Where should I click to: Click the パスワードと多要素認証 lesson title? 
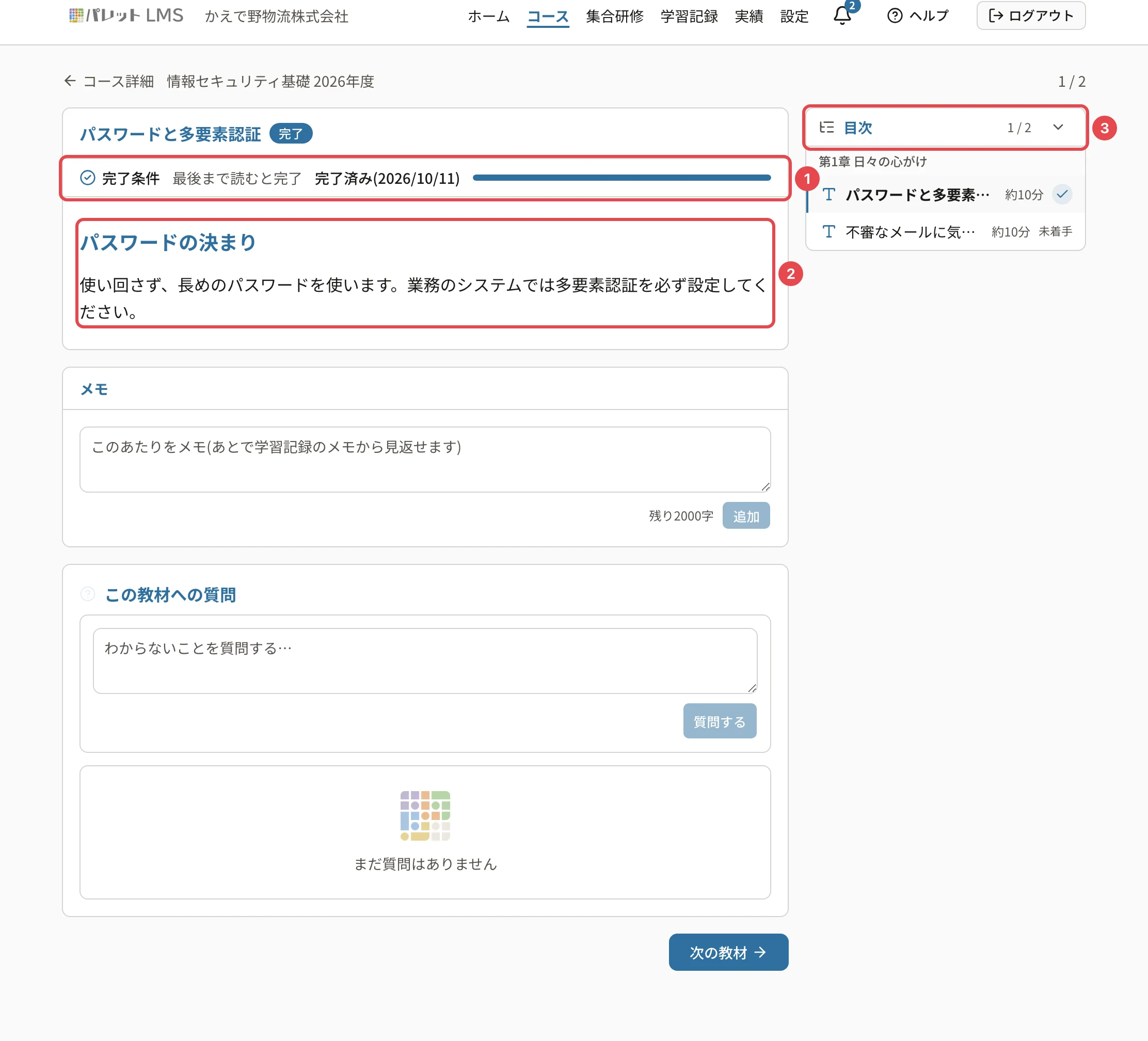tap(170, 134)
